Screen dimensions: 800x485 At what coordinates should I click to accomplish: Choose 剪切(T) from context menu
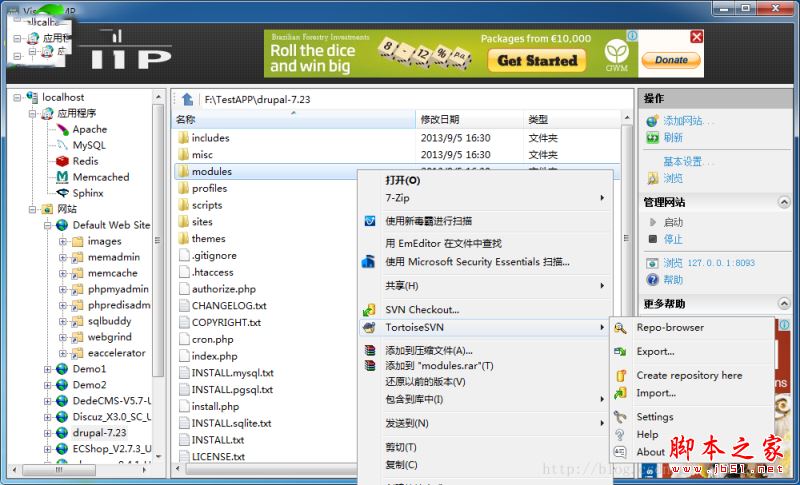(x=486, y=447)
